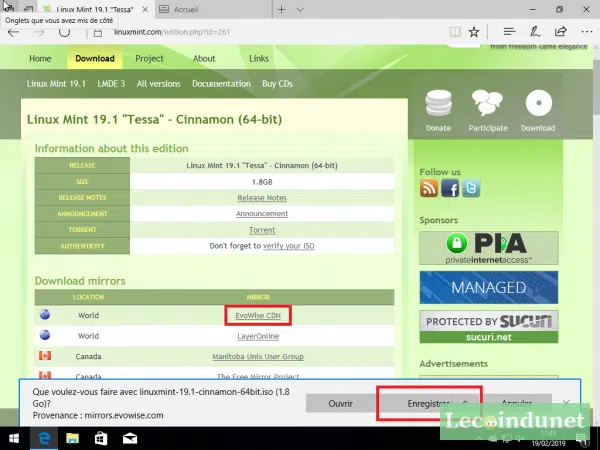Open the Facebook follow icon
Viewport: 600px width, 450px height.
click(450, 188)
